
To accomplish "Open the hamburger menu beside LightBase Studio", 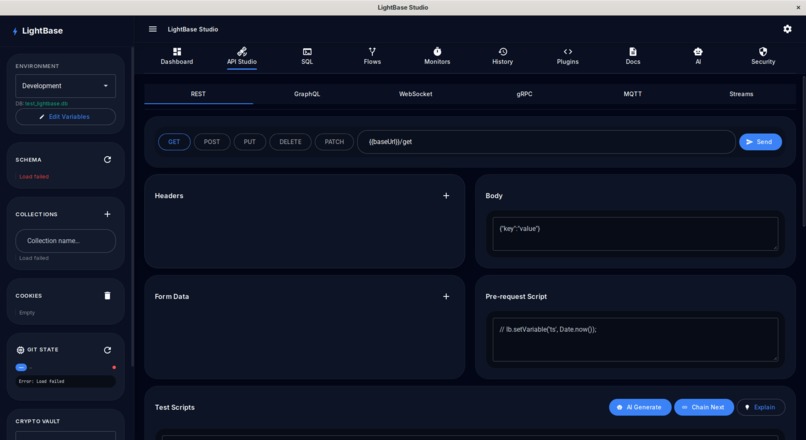I will [153, 29].
